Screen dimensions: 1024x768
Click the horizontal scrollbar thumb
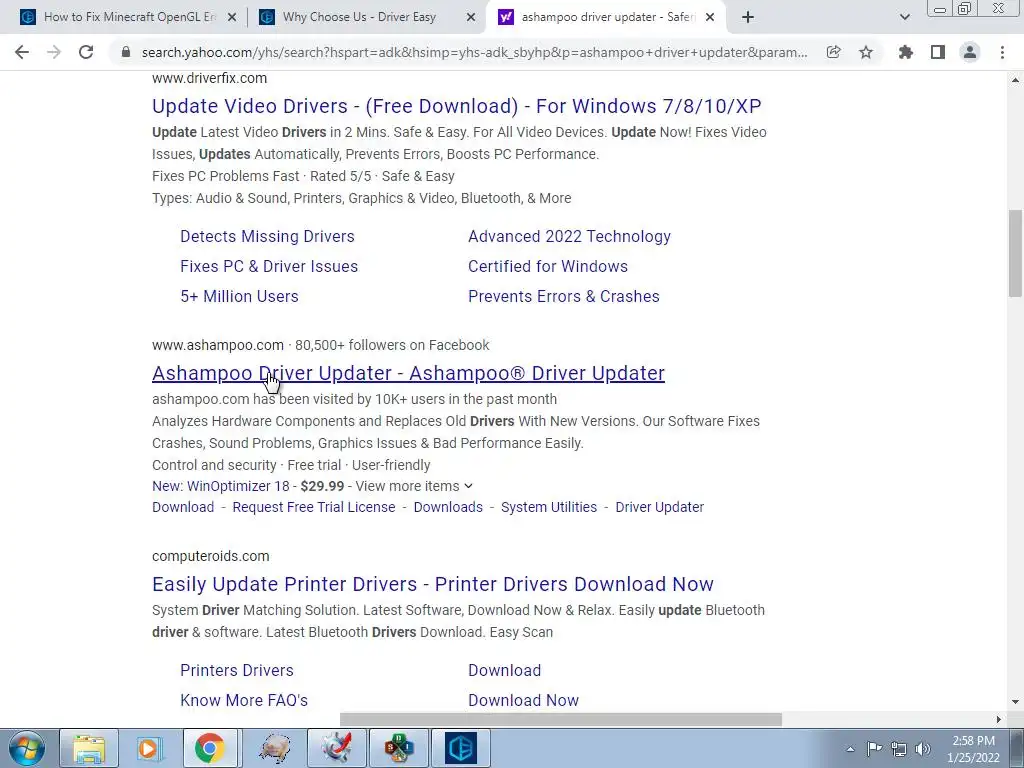tap(561, 720)
